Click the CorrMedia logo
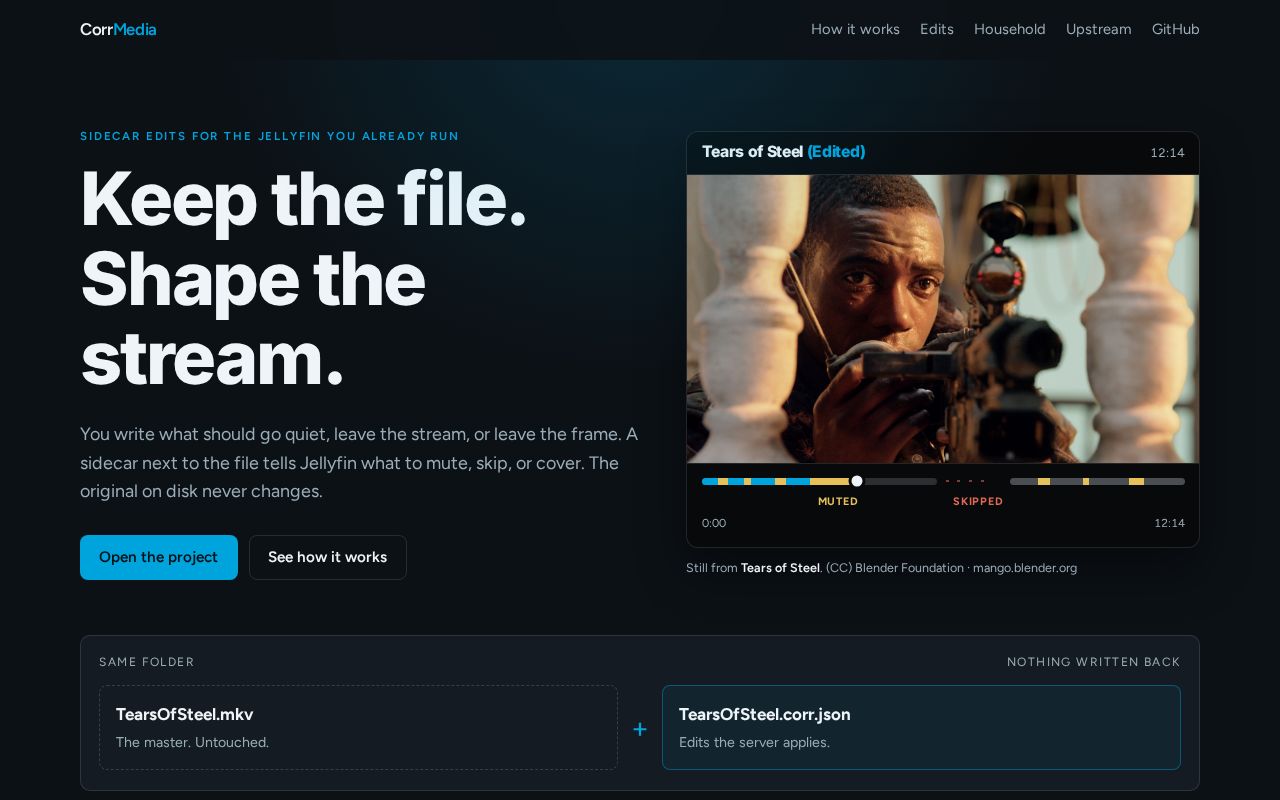 pyautogui.click(x=118, y=29)
